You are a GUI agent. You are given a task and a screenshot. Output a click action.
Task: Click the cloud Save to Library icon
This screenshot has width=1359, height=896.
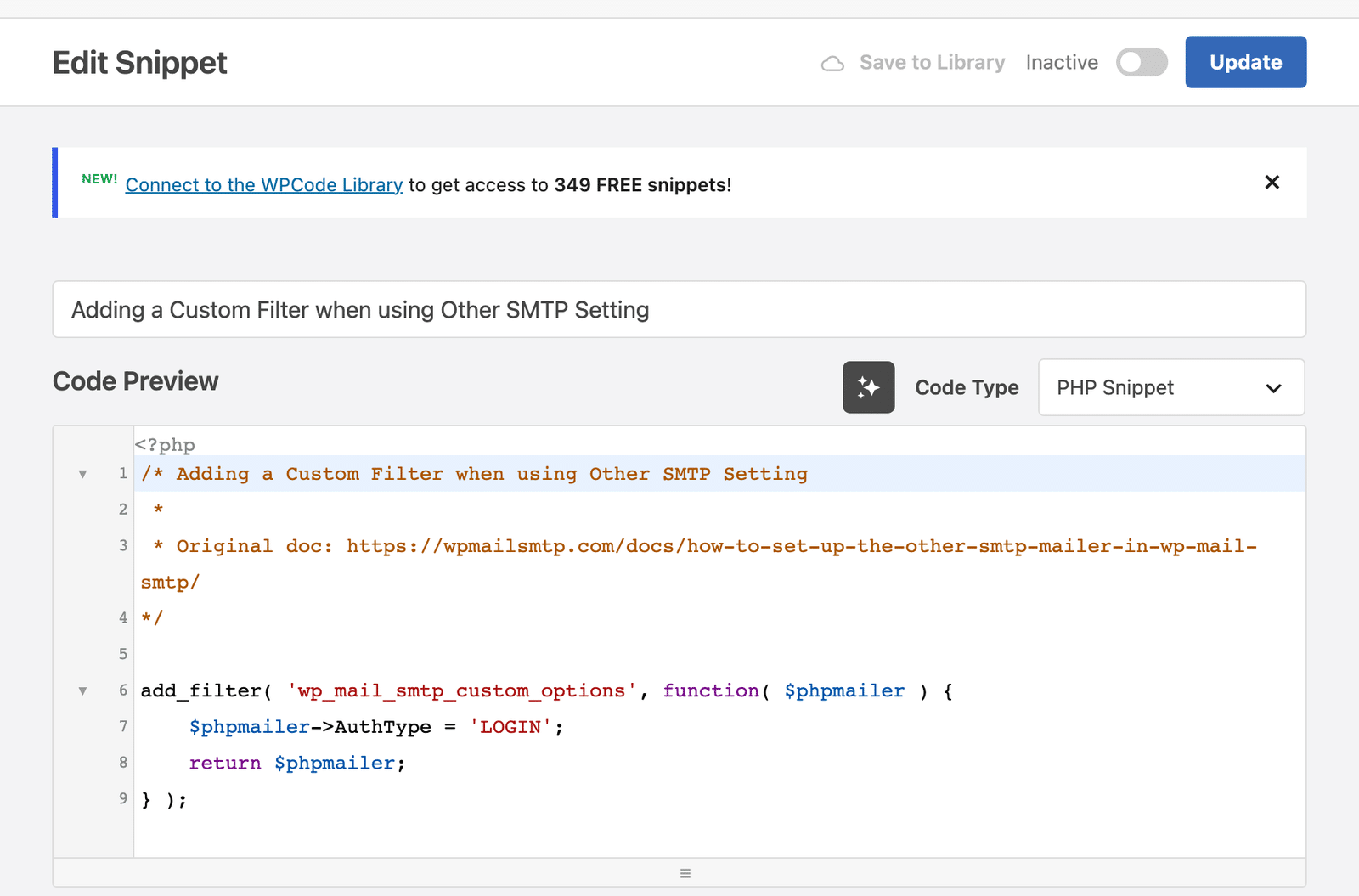tap(832, 63)
